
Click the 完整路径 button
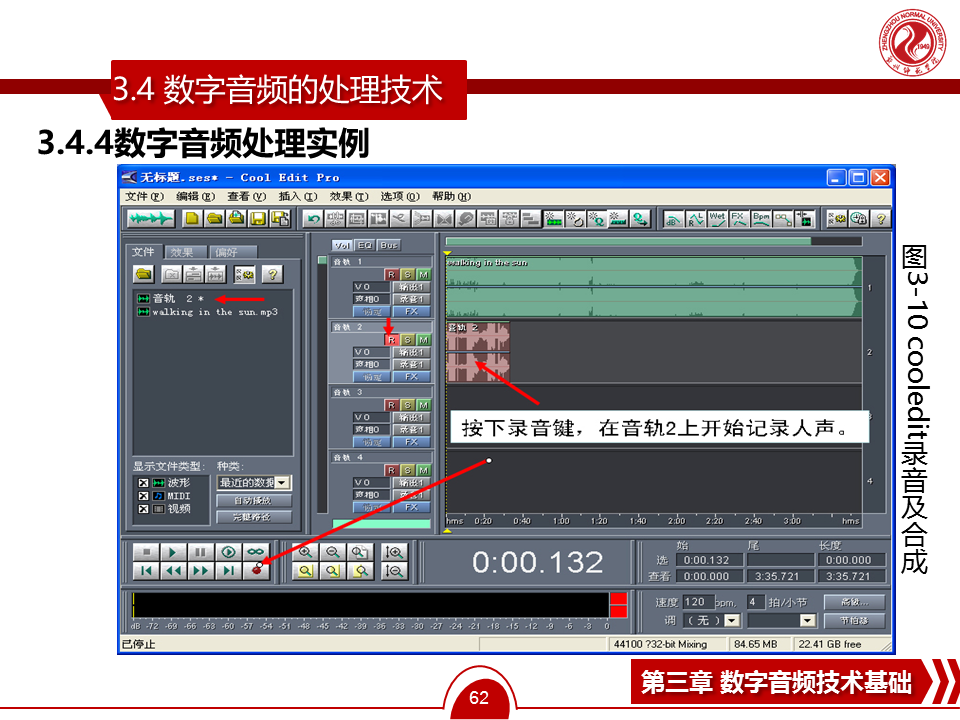[x=253, y=517]
